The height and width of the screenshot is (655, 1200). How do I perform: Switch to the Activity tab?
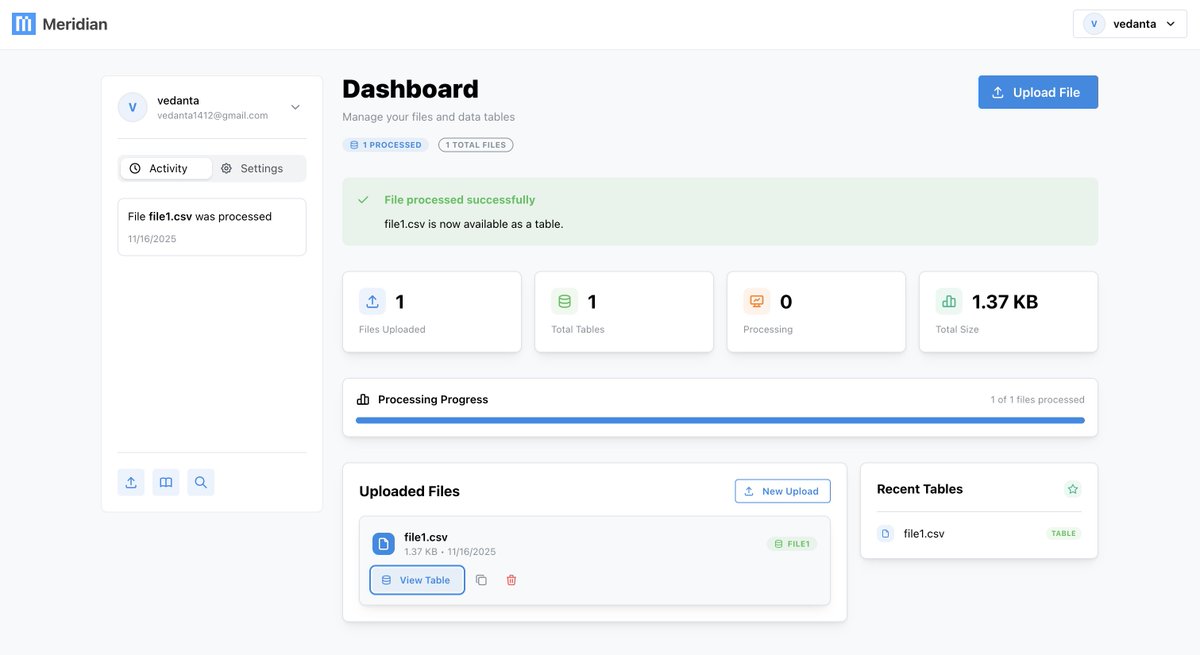[x=166, y=168]
